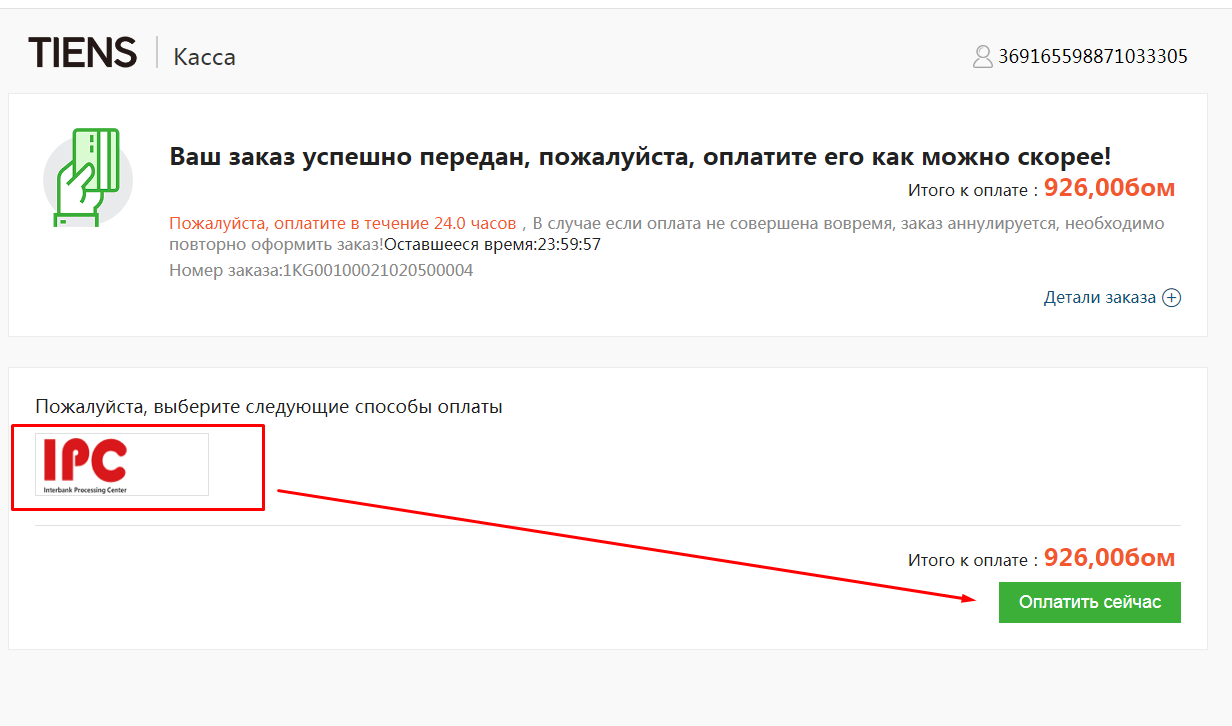Click the Касса page title
This screenshot has width=1232, height=726.
pyautogui.click(x=204, y=56)
